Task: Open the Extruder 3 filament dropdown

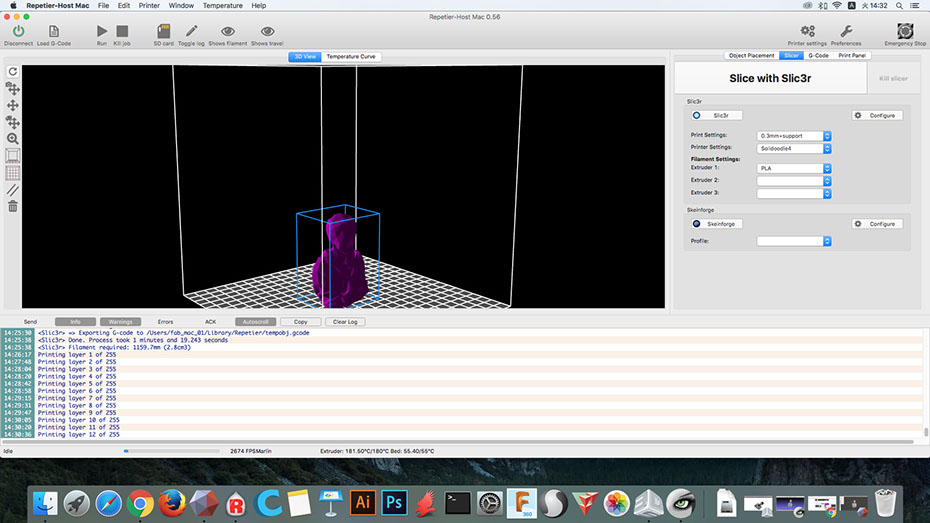Action: 794,193
